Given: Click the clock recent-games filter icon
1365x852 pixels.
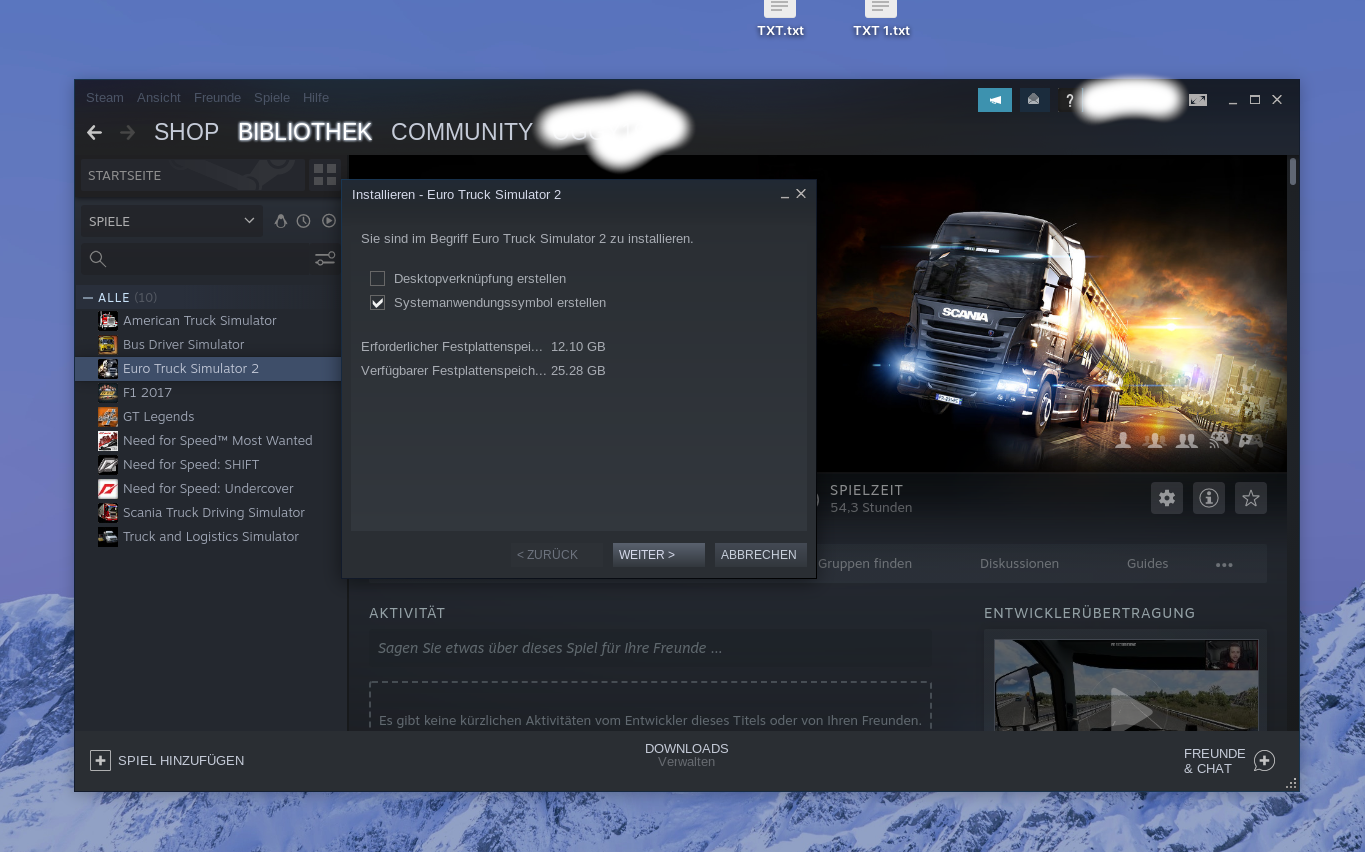Looking at the screenshot, I should coord(303,221).
